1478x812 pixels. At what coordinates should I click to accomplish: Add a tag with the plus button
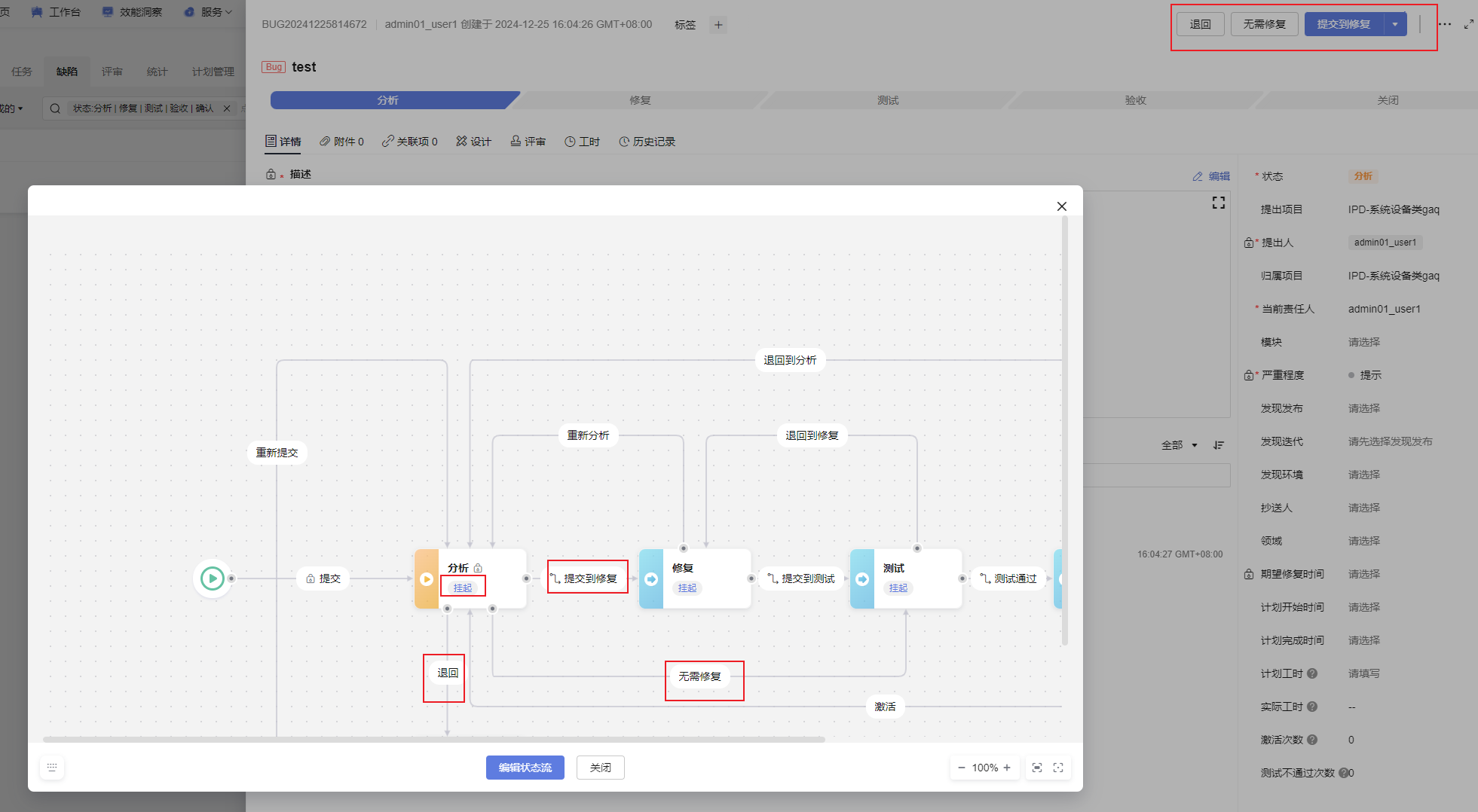tap(718, 25)
